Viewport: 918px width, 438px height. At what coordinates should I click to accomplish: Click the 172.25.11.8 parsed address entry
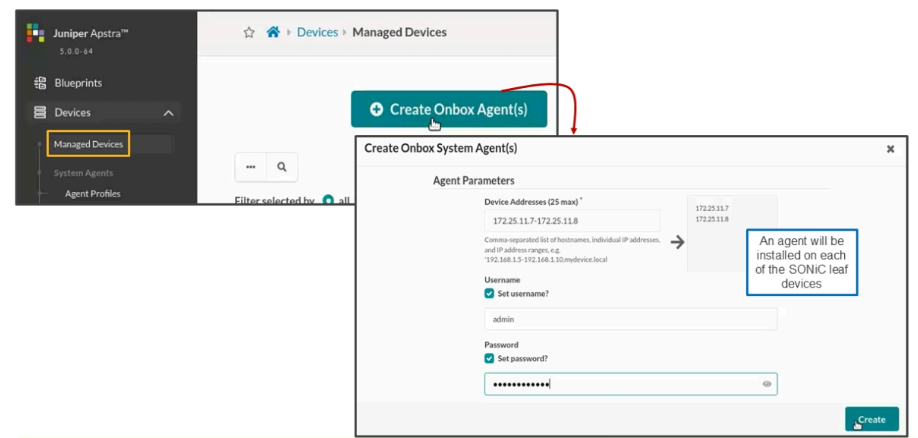point(712,219)
